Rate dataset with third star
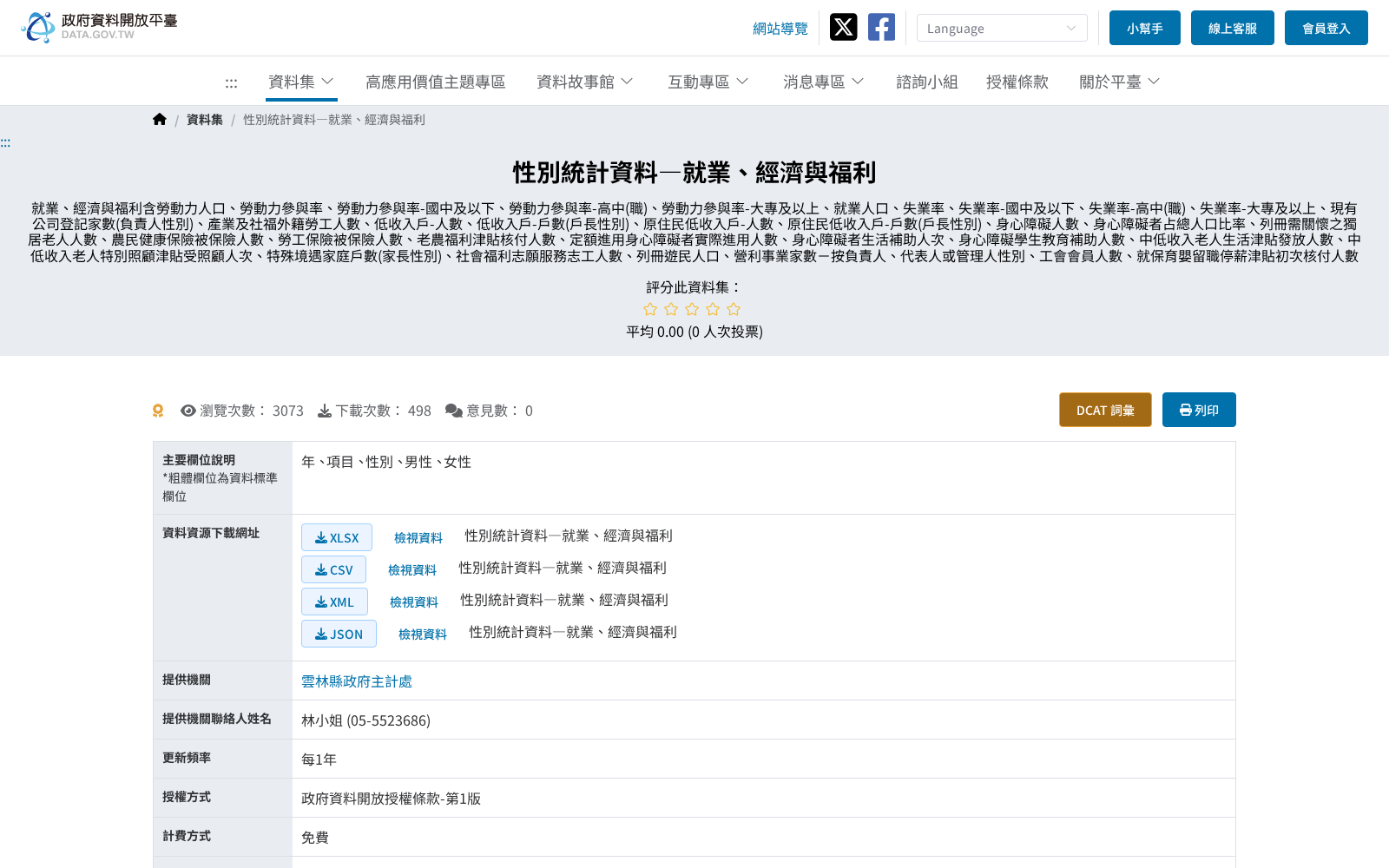1389x868 pixels. point(692,309)
